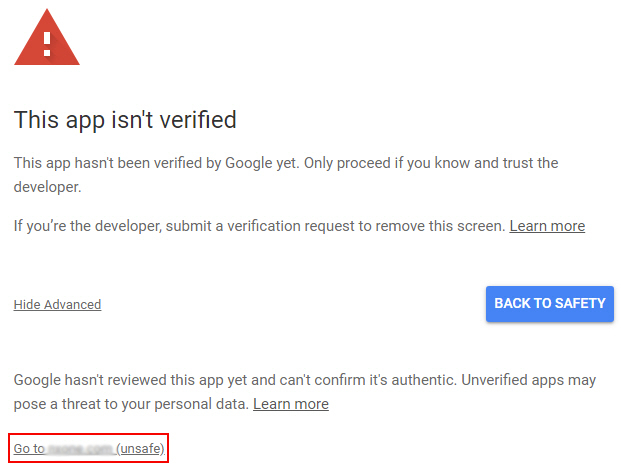This screenshot has height=465, width=621.
Task: Click the red warning triangle icon
Action: coord(47,38)
